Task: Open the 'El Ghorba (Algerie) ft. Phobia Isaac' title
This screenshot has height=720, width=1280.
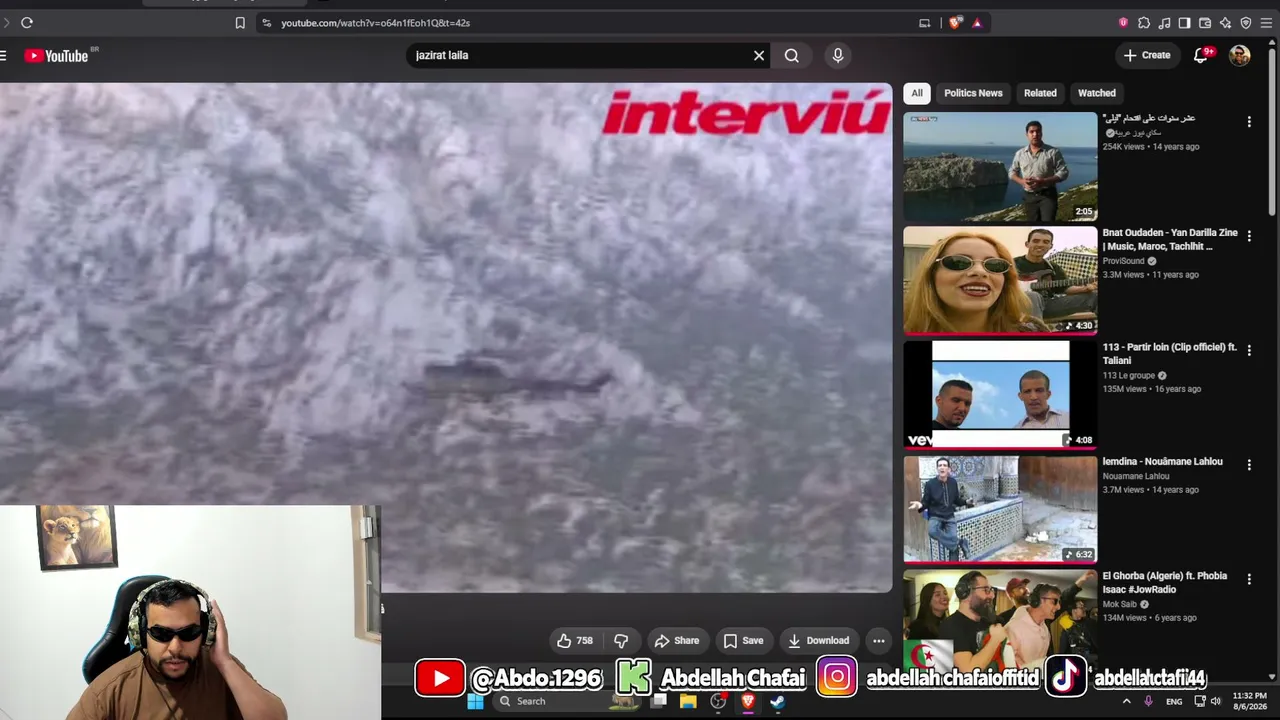Action: click(1165, 583)
